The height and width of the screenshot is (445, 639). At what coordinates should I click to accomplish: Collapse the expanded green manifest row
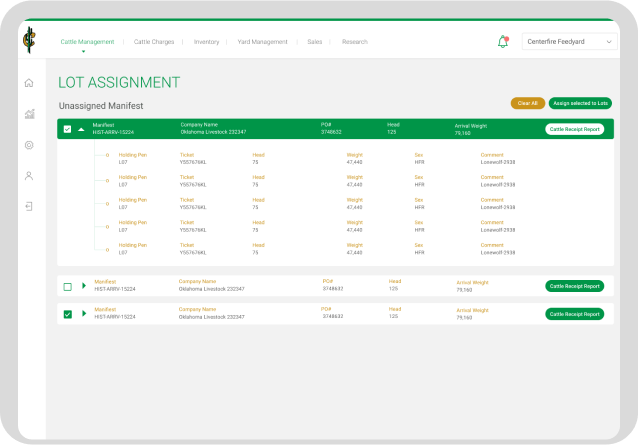(x=81, y=129)
